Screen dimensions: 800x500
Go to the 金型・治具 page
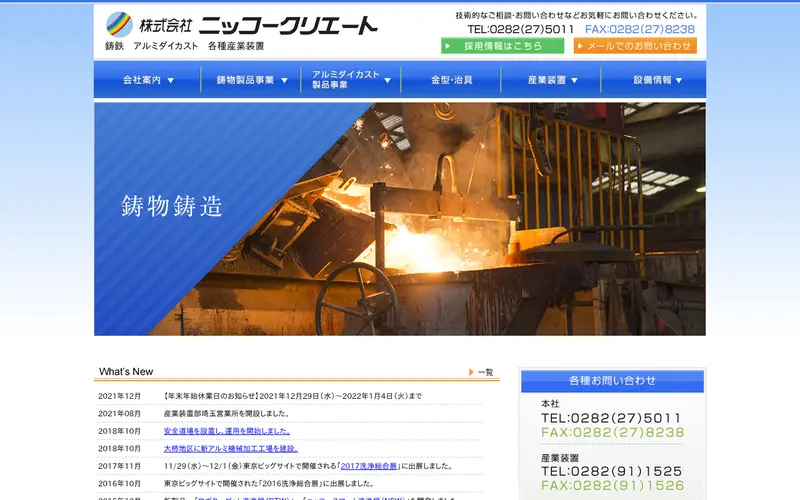click(x=451, y=80)
